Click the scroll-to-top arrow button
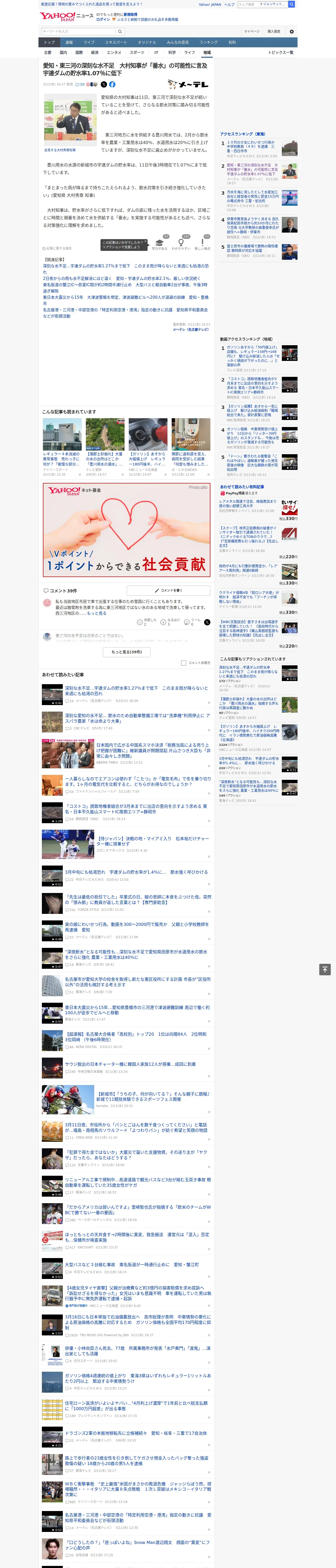Viewport: 336px width, 1568px height. 324,969
